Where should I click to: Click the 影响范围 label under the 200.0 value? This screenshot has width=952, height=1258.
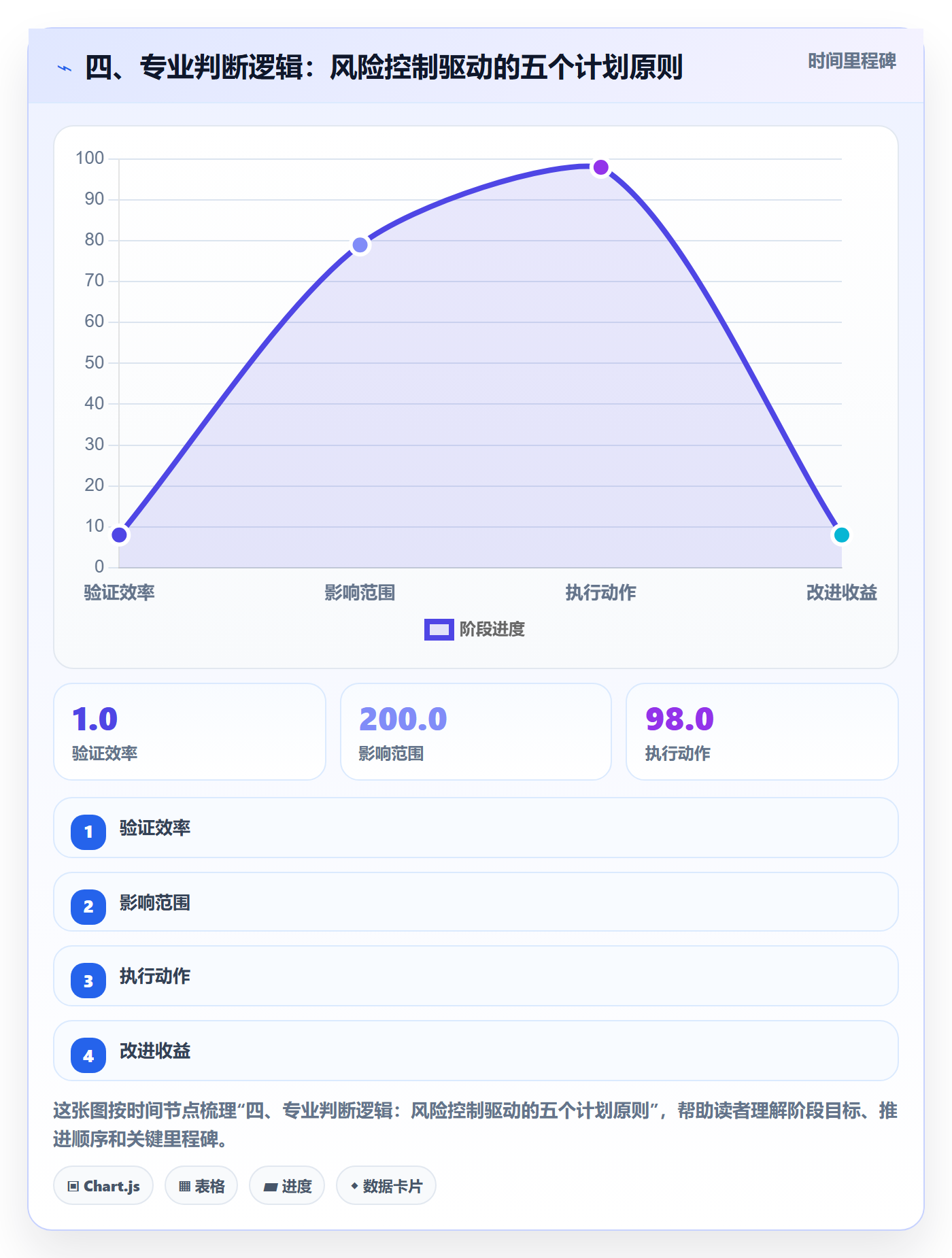391,753
